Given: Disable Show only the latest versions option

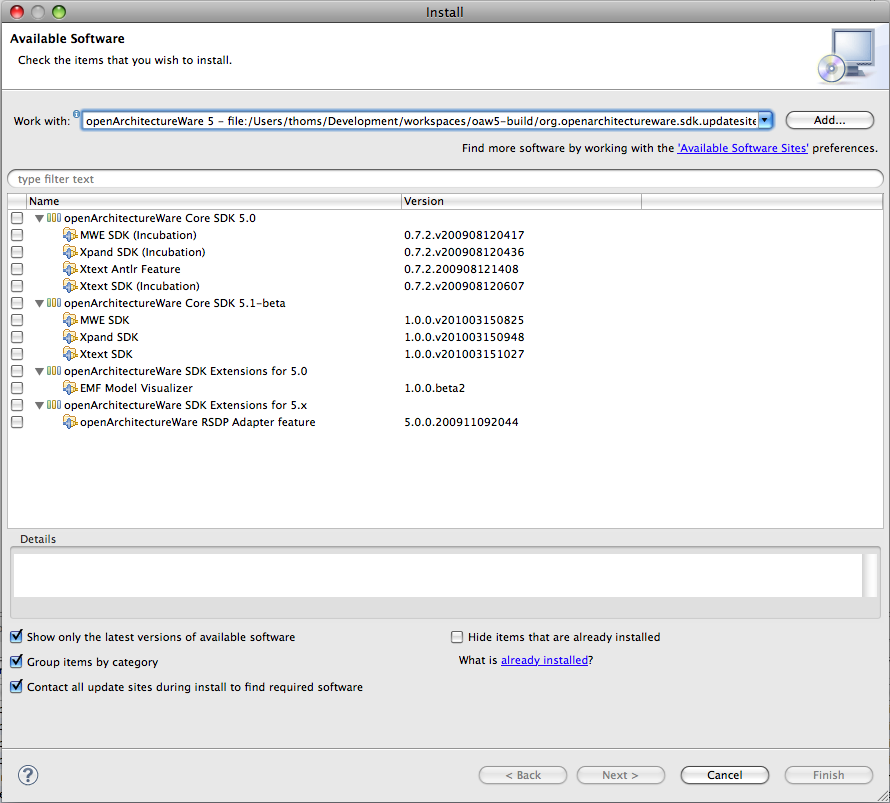Looking at the screenshot, I should coord(16,637).
